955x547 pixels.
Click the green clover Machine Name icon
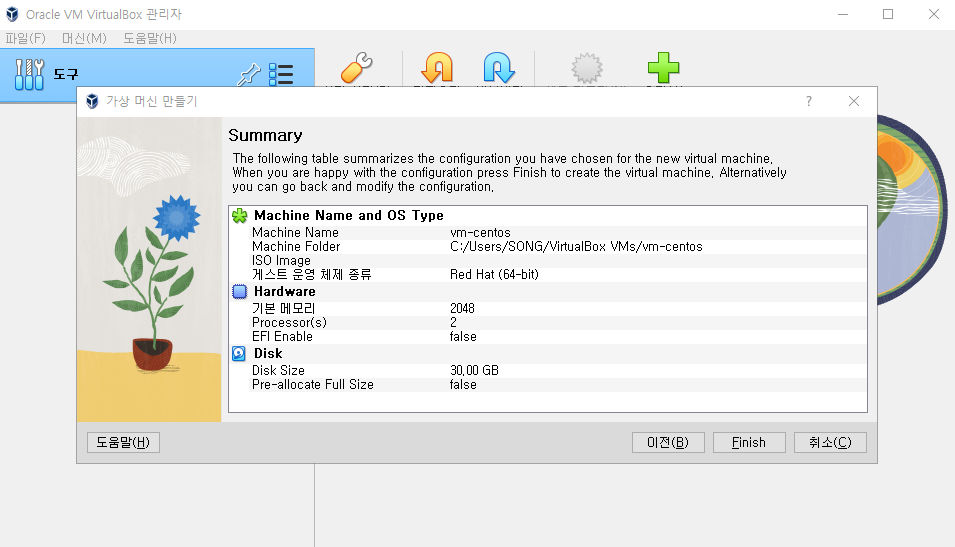[x=239, y=216]
